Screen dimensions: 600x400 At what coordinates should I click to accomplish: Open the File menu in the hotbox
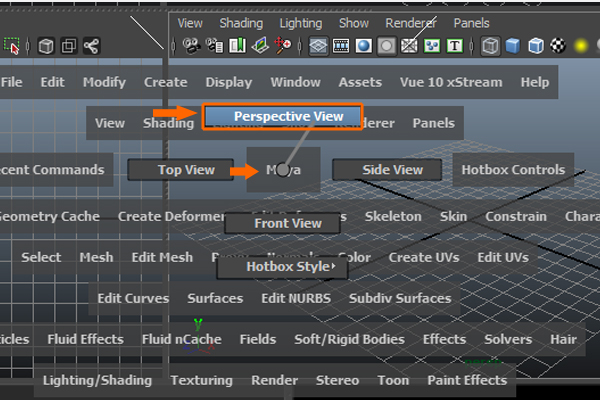click(x=11, y=82)
